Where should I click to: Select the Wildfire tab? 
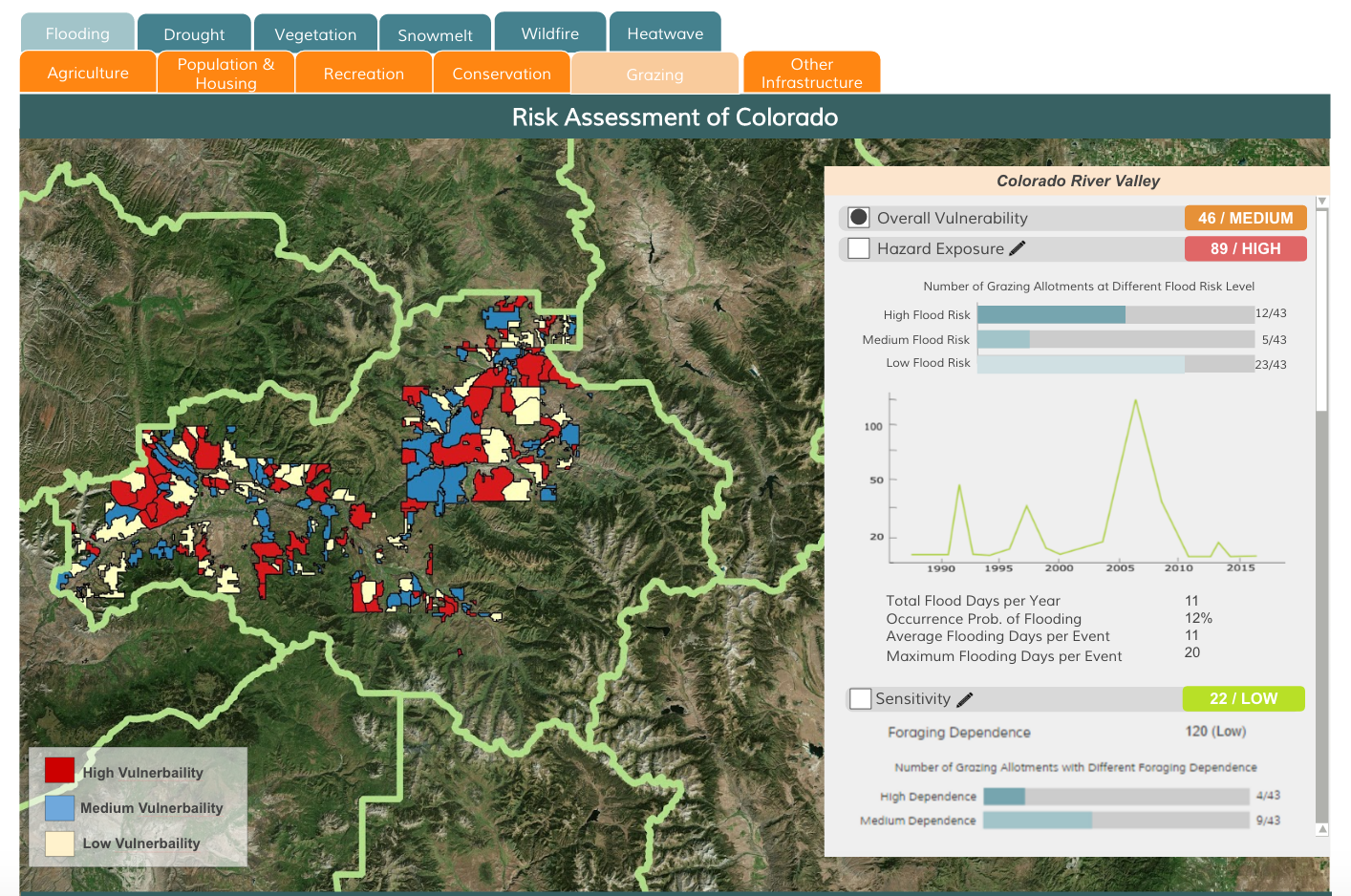pyautogui.click(x=550, y=32)
